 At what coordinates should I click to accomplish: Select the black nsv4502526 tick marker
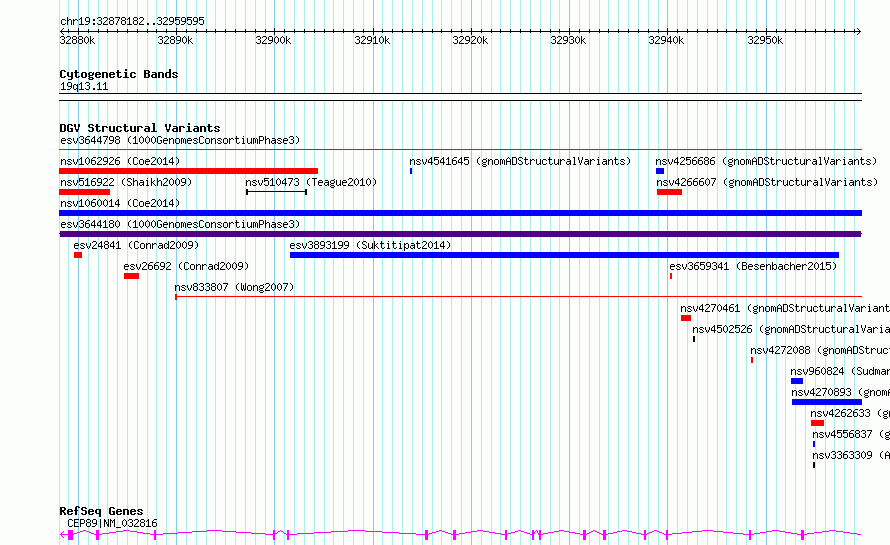pos(694,339)
